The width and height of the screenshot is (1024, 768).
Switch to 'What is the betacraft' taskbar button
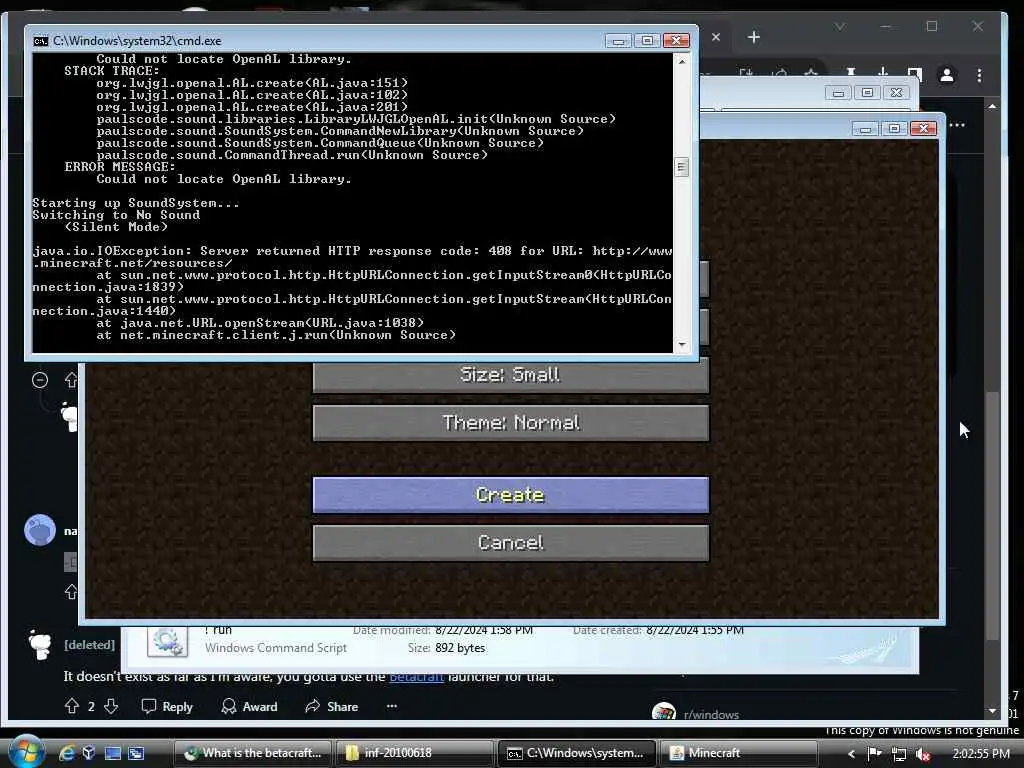click(x=253, y=753)
